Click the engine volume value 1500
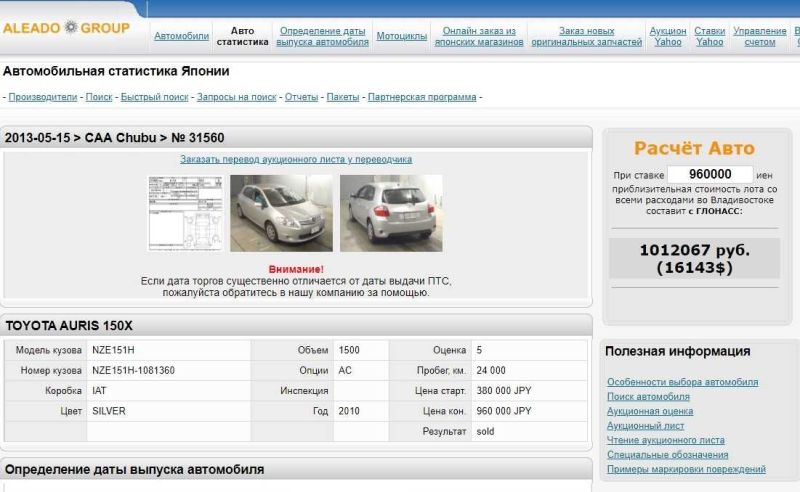Screen dimensions: 800x492 [x=349, y=350]
